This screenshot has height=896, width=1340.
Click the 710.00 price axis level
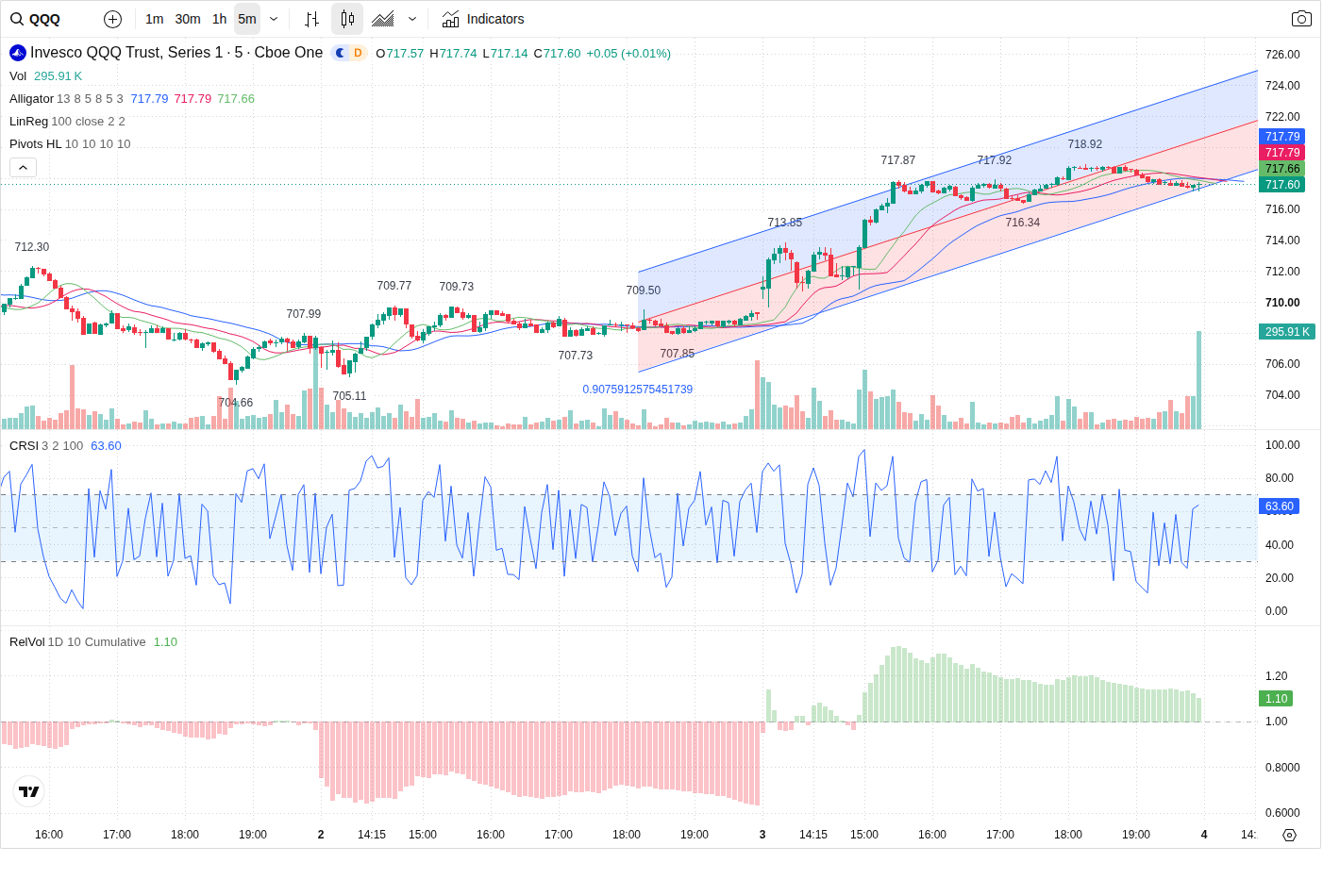[x=1282, y=303]
